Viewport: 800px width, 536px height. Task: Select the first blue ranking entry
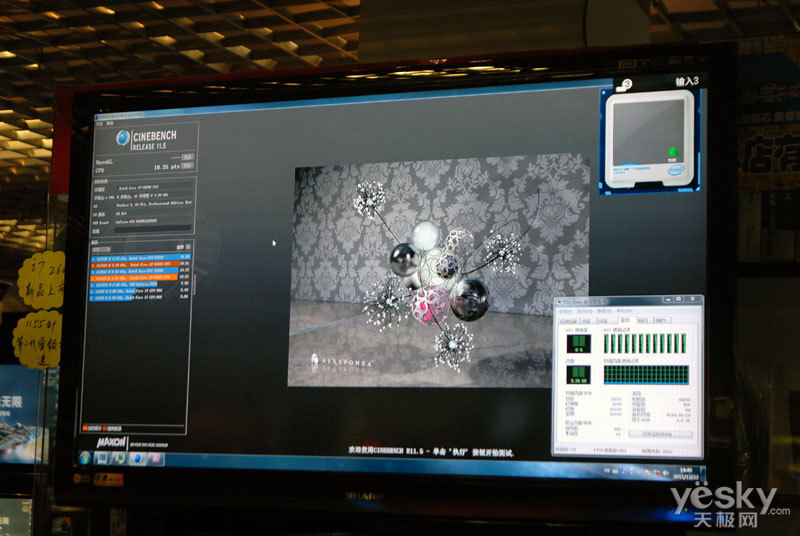(140, 258)
